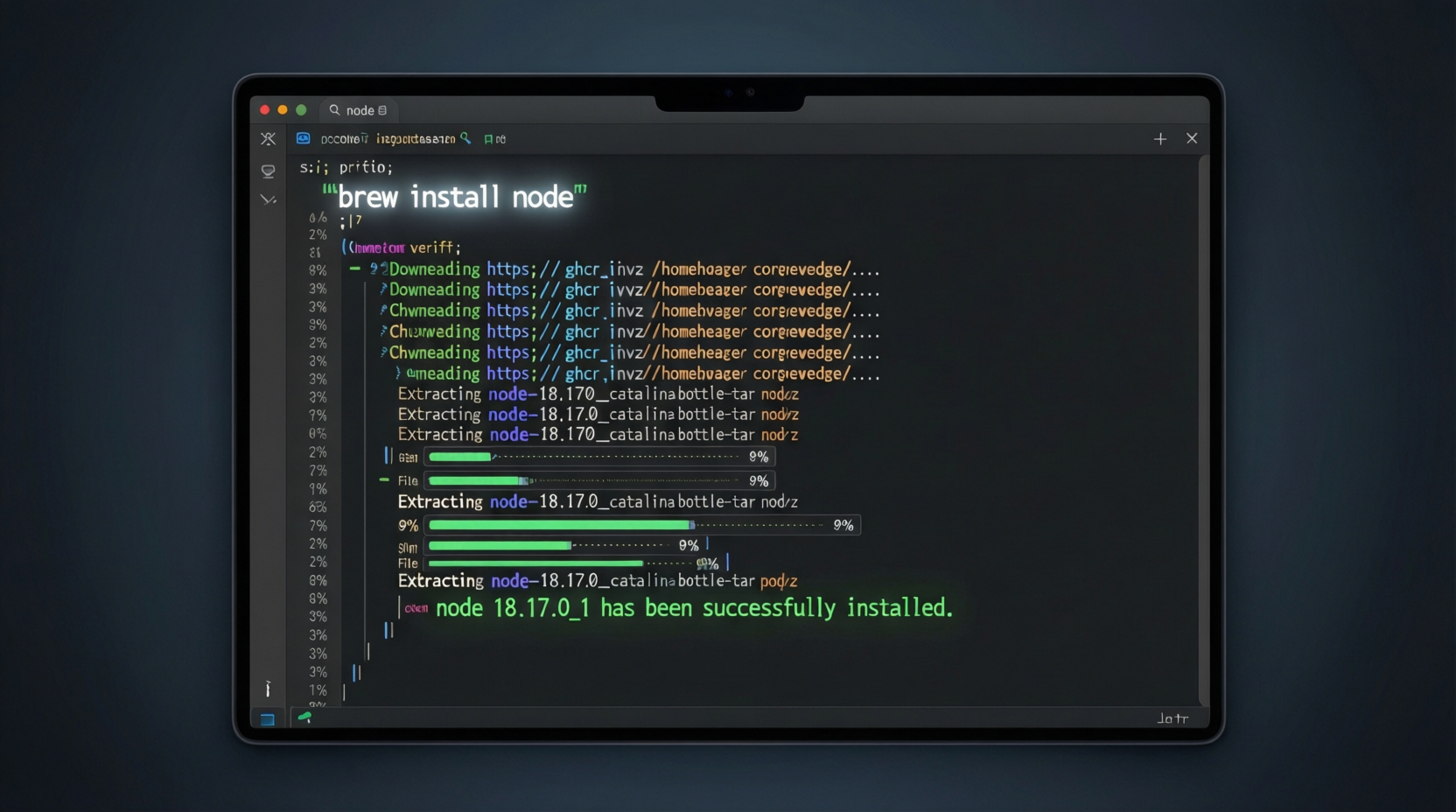Click the small document icon after 'node'

coord(382,110)
